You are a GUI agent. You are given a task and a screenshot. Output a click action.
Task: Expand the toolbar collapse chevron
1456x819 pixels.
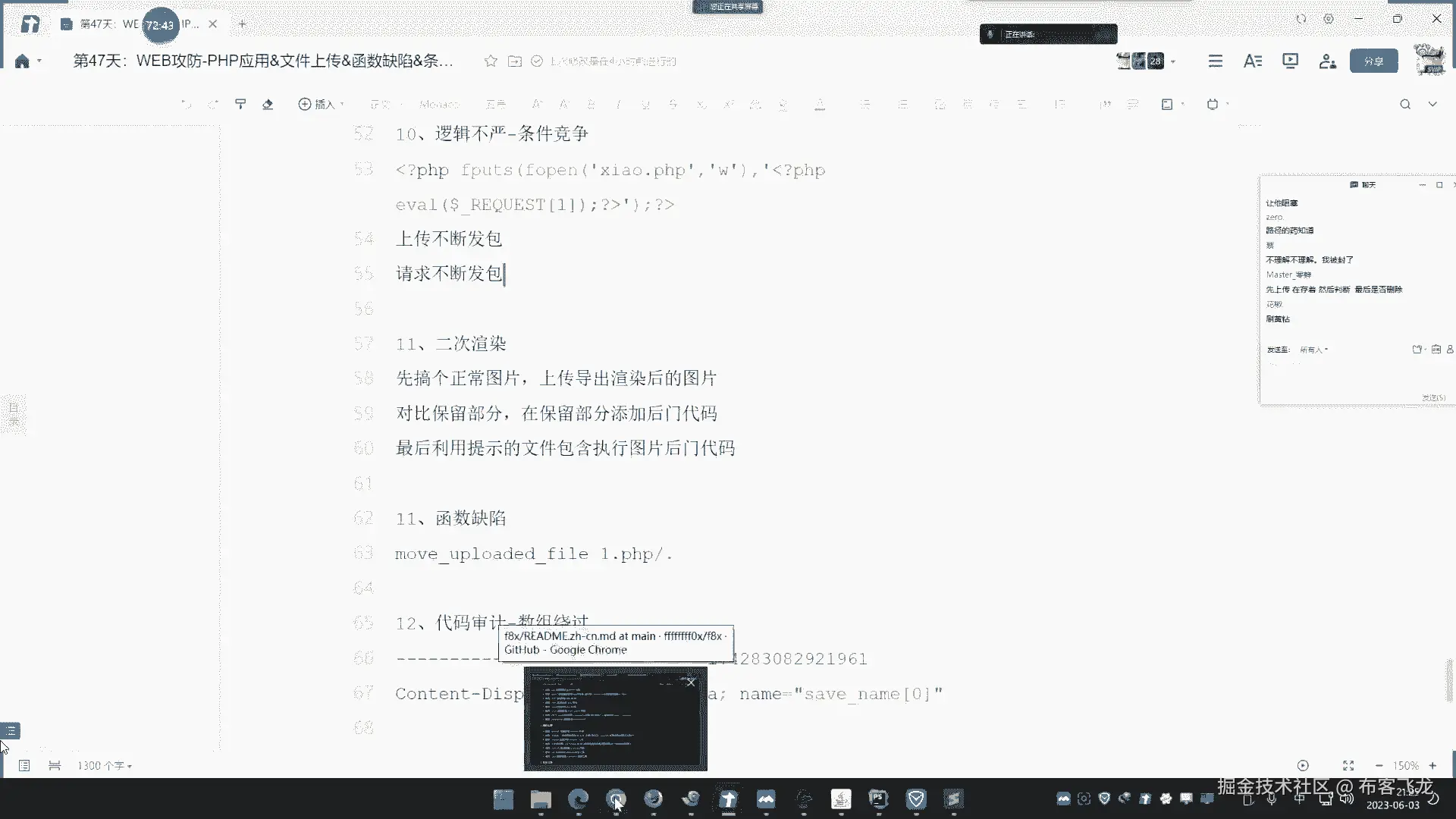(1432, 104)
